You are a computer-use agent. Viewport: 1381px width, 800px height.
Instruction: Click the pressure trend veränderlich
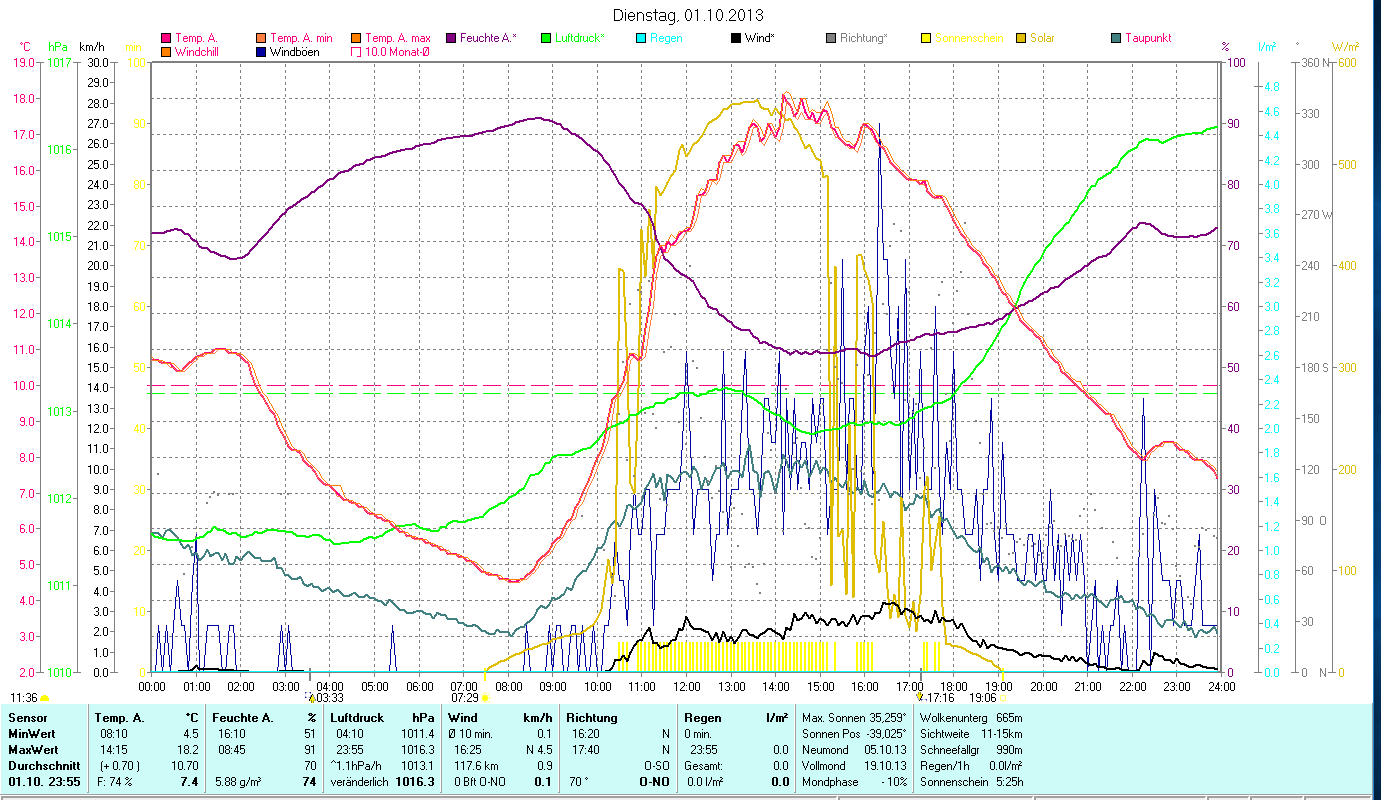point(360,781)
